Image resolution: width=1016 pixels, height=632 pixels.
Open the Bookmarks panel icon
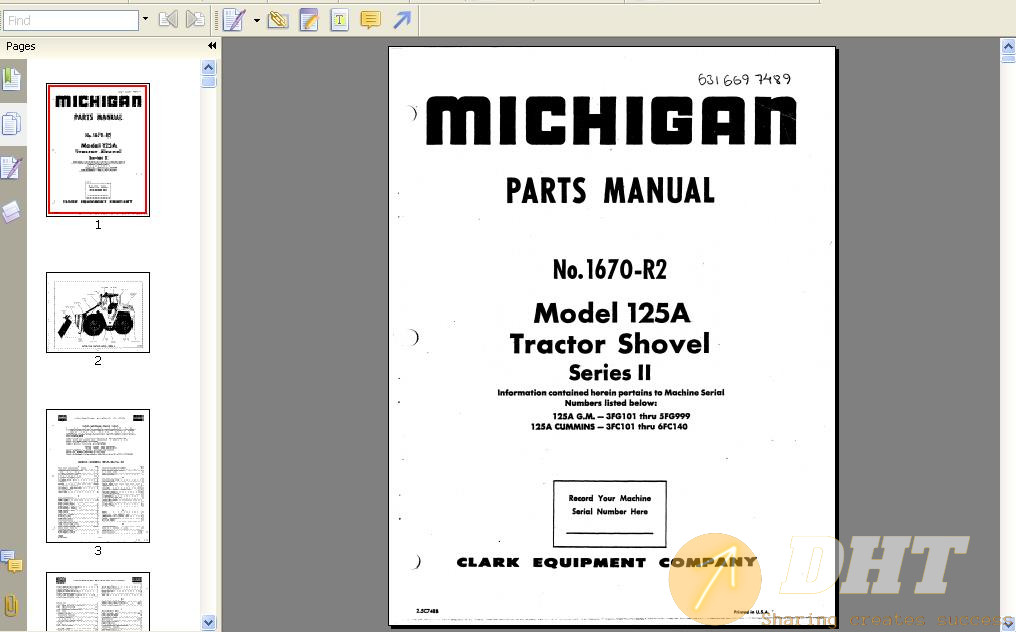coord(12,80)
